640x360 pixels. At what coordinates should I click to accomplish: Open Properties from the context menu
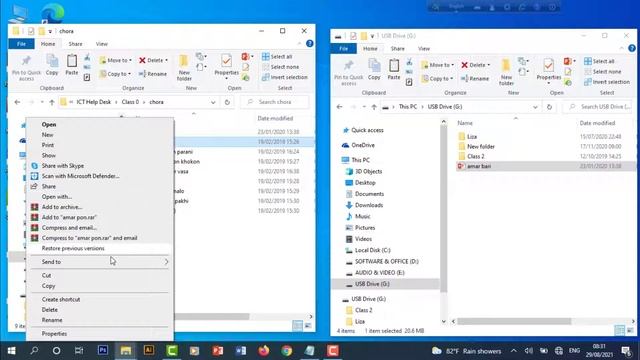54,333
